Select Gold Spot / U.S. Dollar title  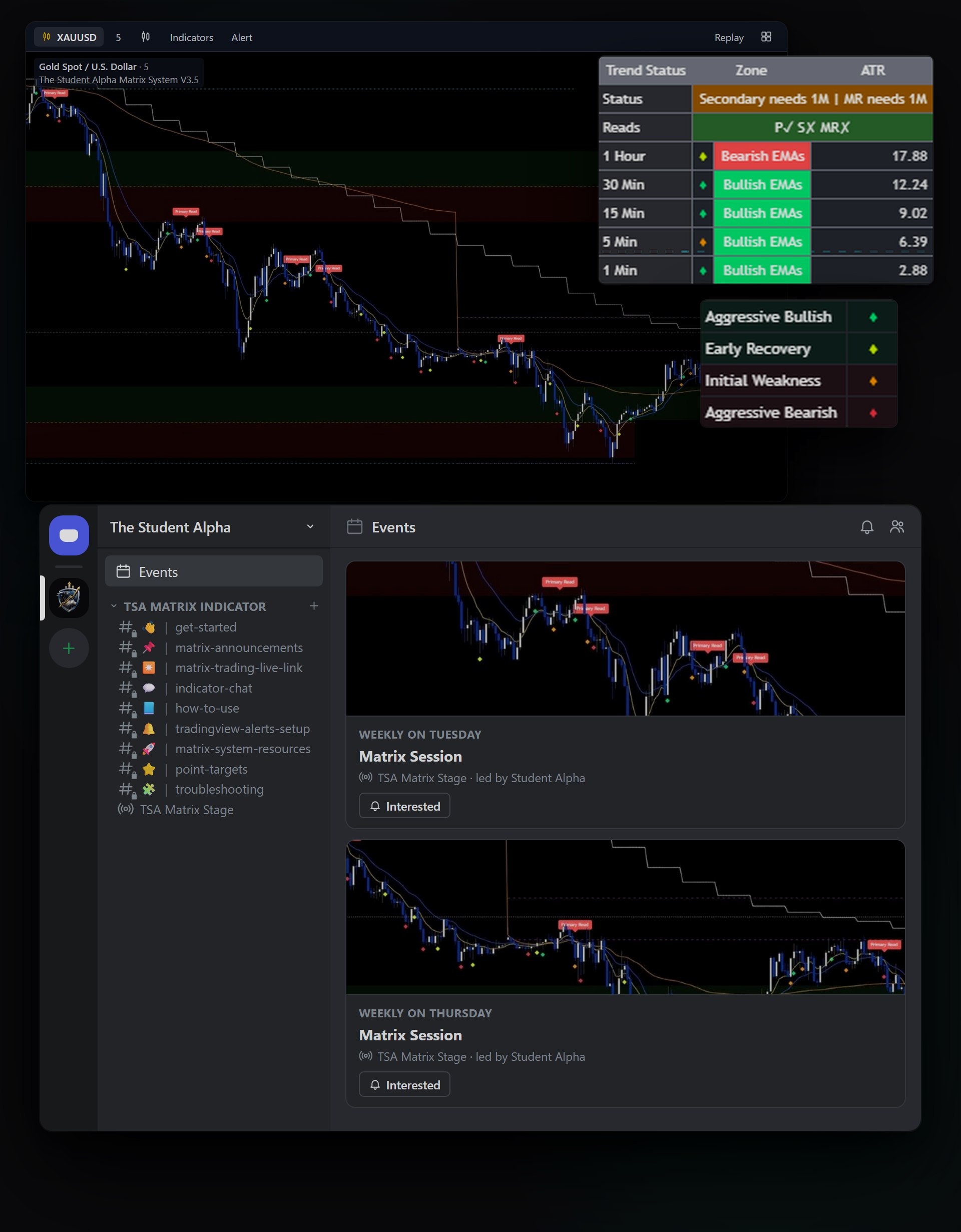[88, 67]
